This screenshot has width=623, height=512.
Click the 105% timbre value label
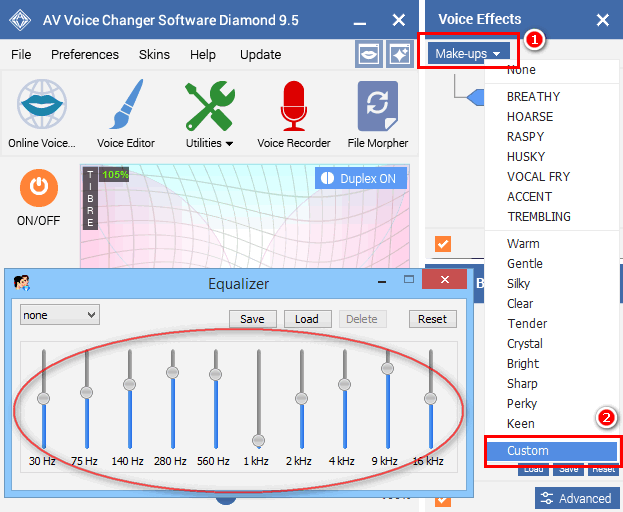(115, 174)
